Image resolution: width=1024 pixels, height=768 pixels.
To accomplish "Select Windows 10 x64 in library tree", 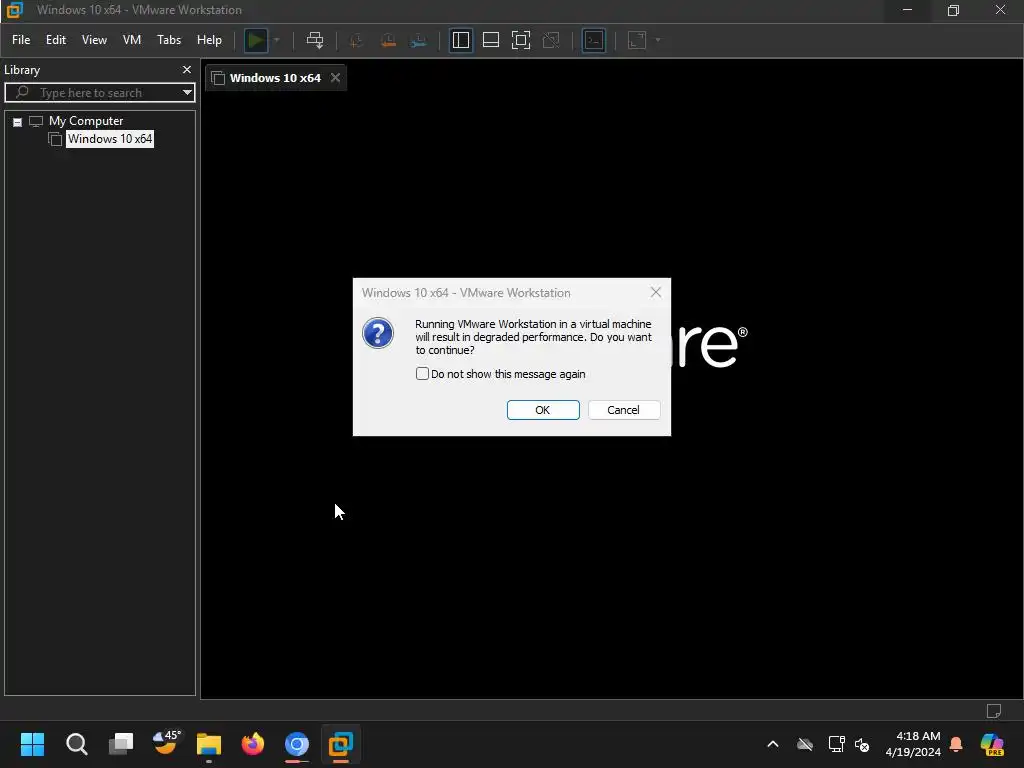I will pyautogui.click(x=110, y=139).
